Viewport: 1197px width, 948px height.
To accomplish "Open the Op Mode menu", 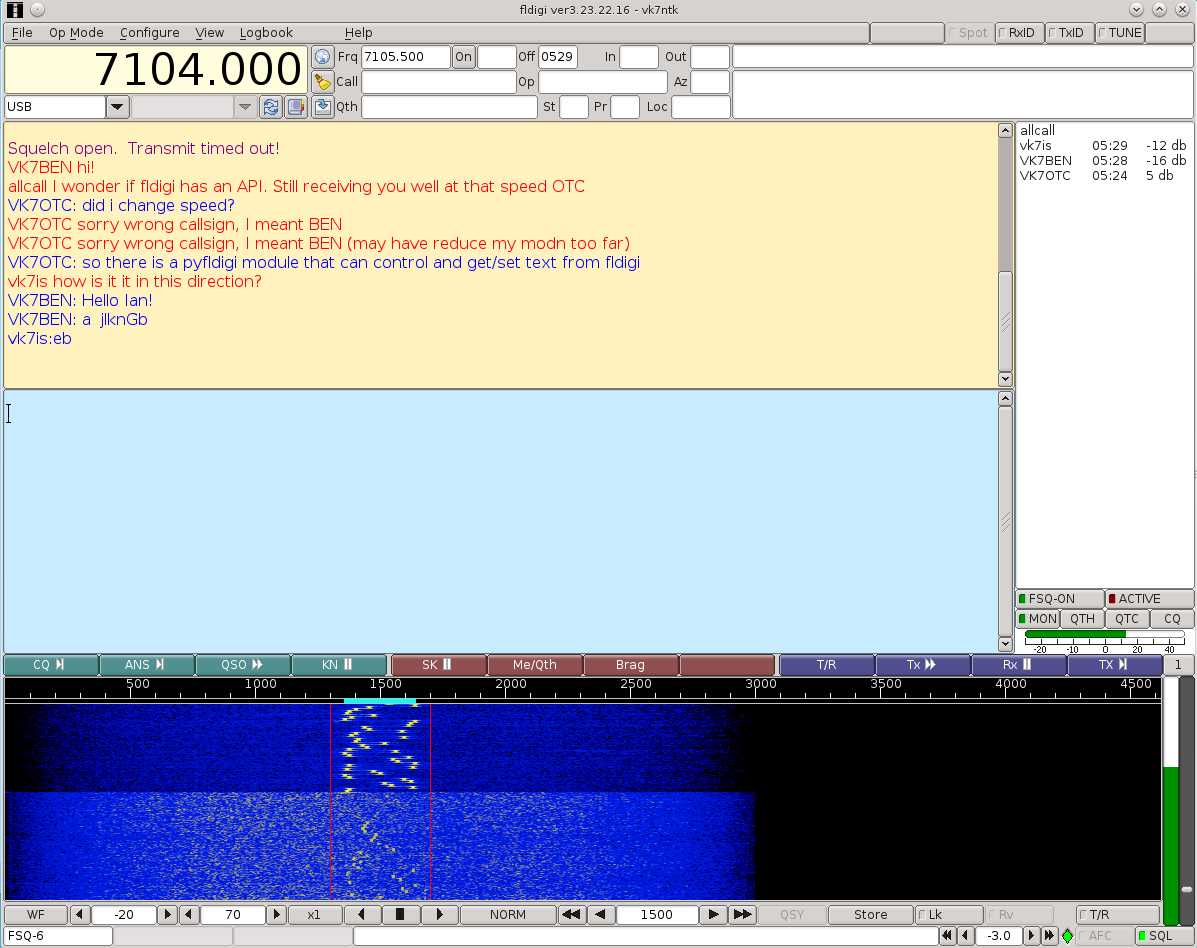I will click(x=76, y=33).
